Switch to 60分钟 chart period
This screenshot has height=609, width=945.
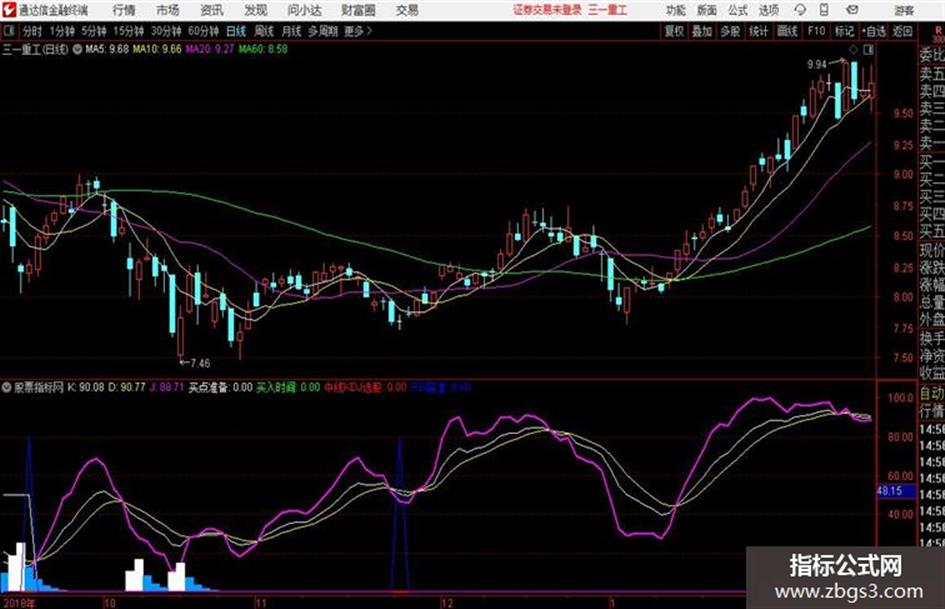click(x=203, y=31)
